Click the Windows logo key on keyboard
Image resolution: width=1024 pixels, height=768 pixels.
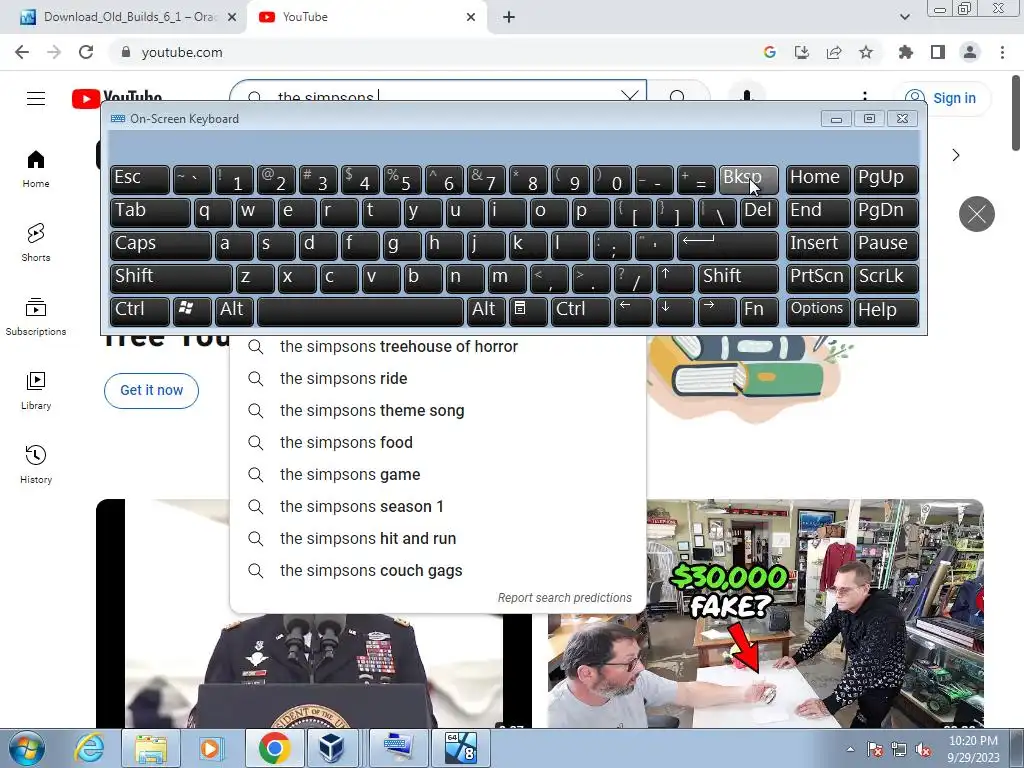(192, 311)
